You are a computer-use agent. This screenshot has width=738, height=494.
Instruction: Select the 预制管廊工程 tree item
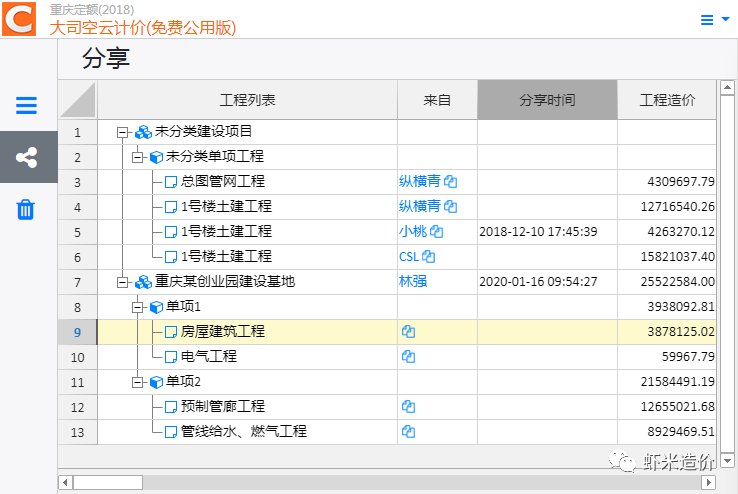[x=223, y=406]
